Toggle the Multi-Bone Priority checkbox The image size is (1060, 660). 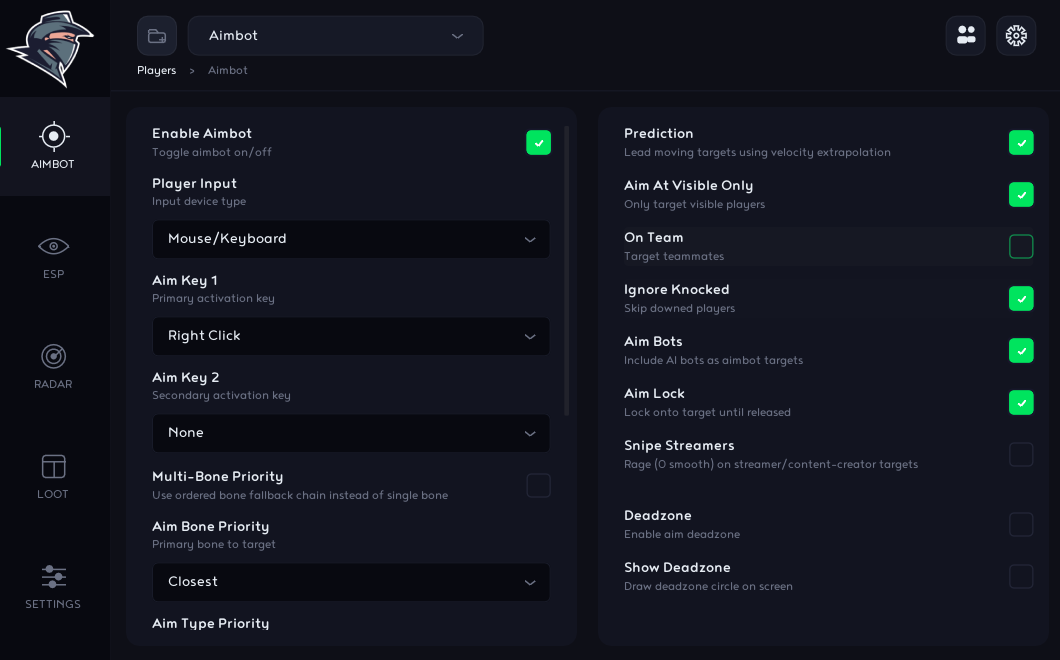click(x=539, y=486)
